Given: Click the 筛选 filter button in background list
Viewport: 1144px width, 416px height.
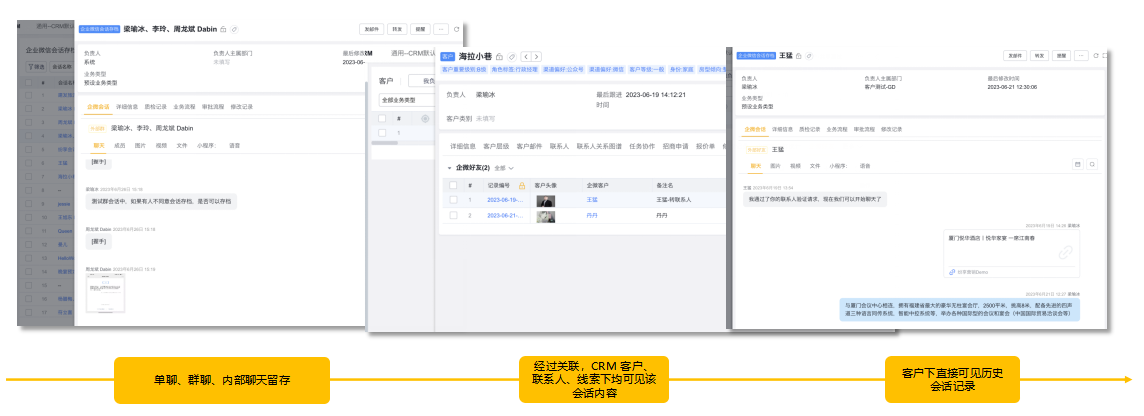Looking at the screenshot, I should tap(36, 66).
